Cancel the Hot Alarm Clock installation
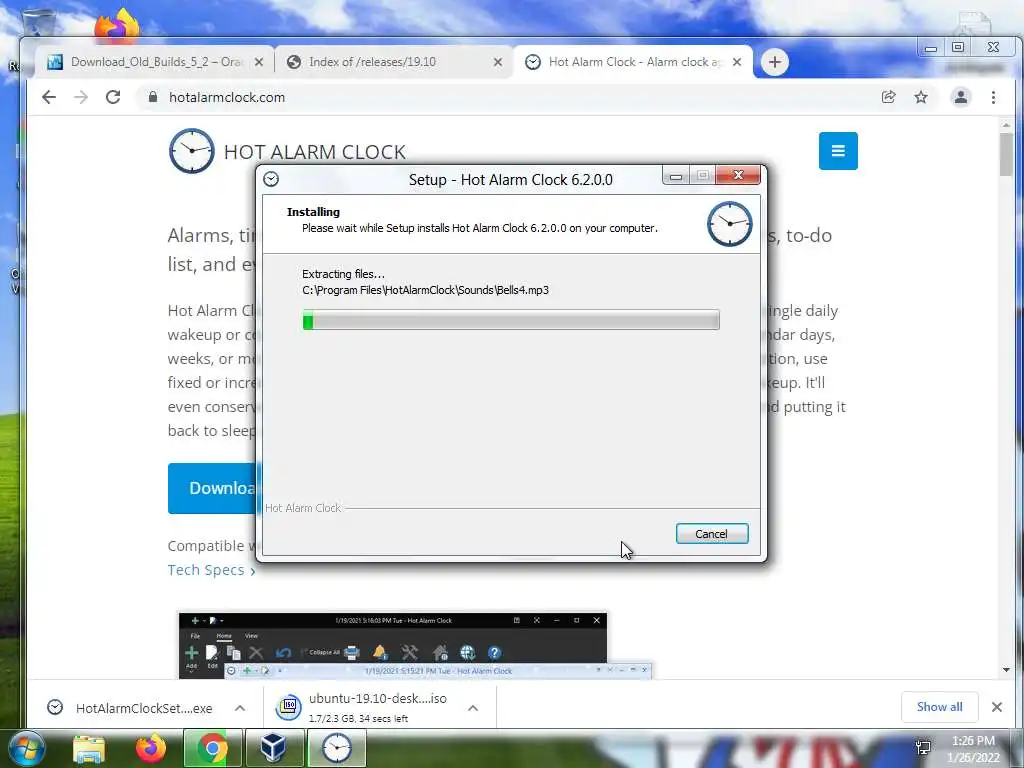Image resolution: width=1024 pixels, height=768 pixels. click(712, 534)
